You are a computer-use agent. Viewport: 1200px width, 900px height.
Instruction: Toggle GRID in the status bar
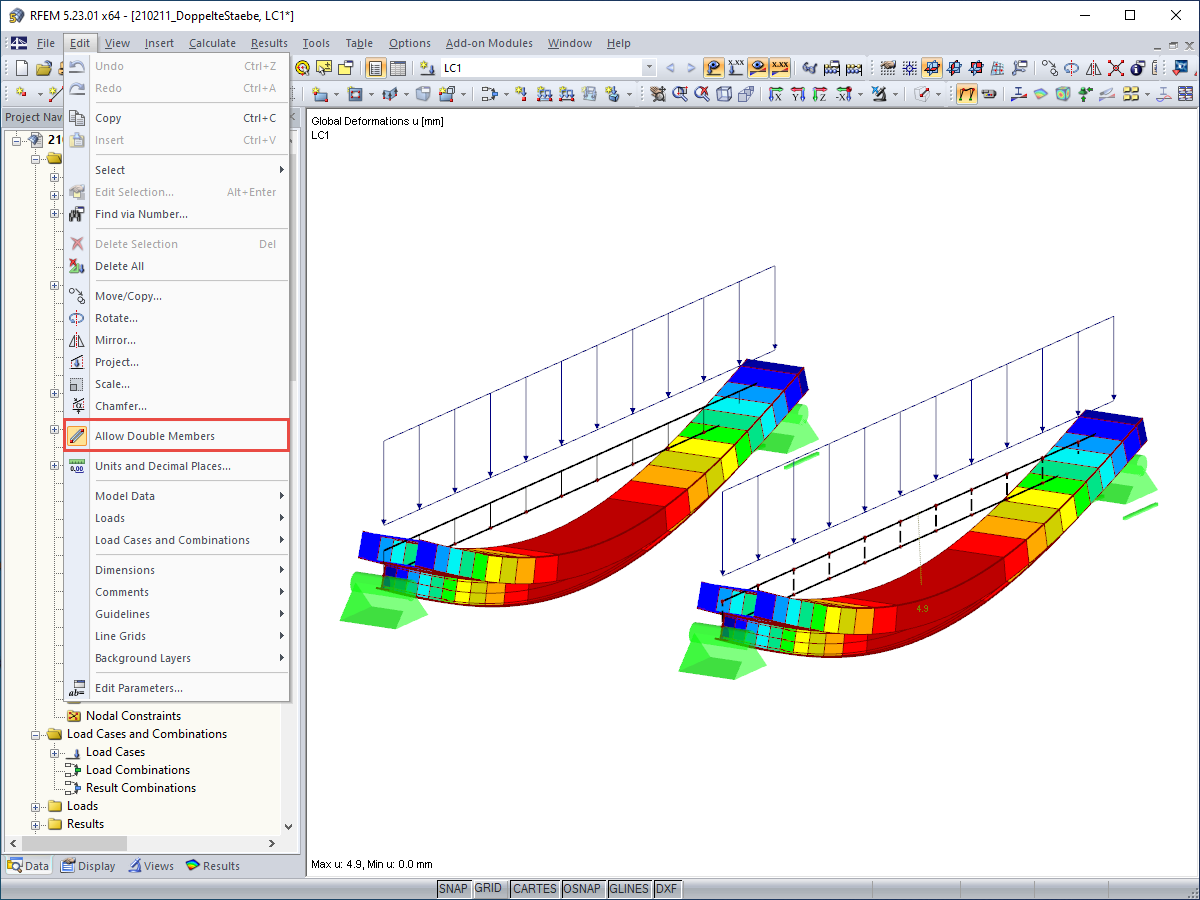click(x=488, y=888)
